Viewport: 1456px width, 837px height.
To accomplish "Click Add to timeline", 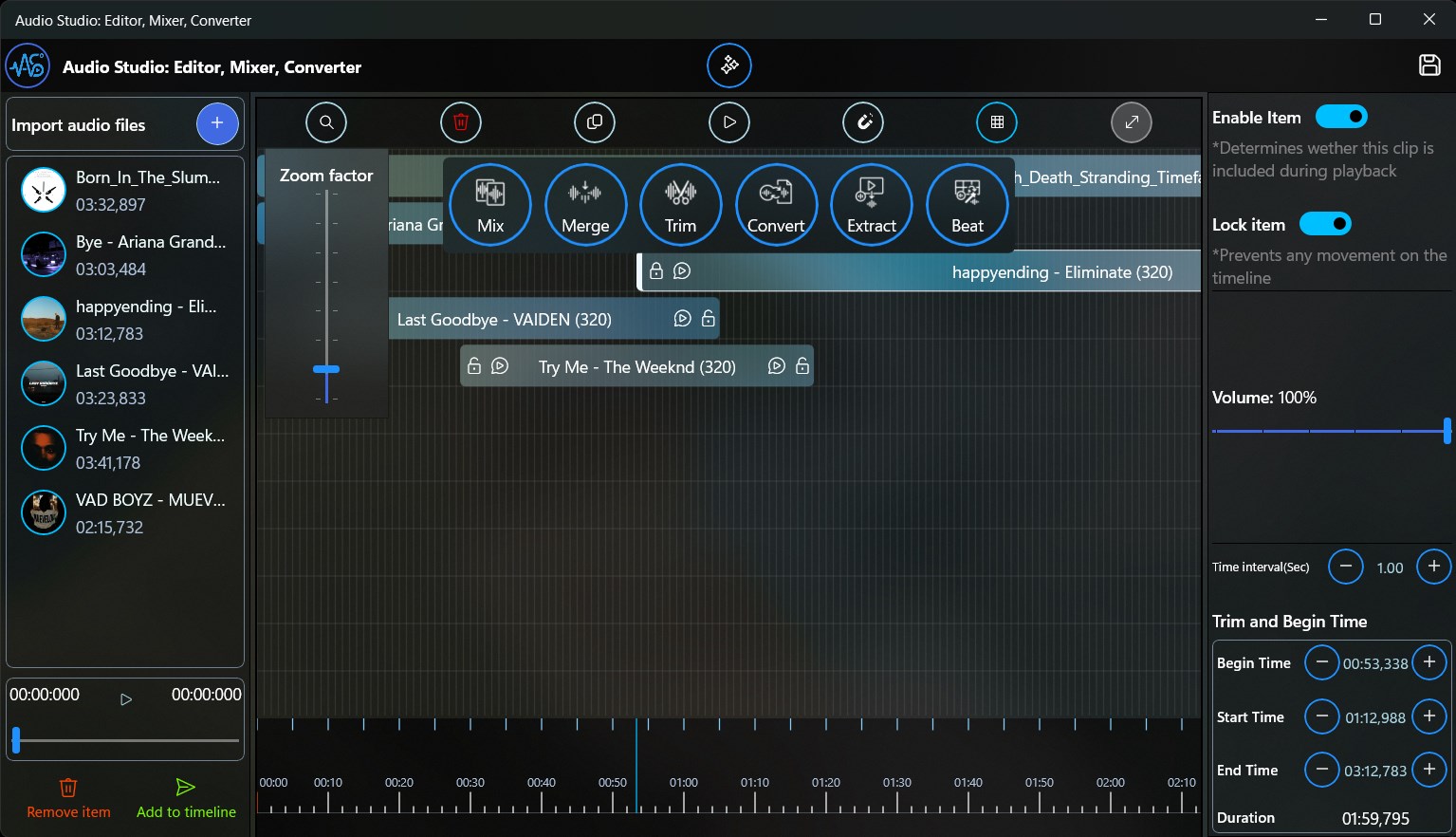I will click(185, 797).
